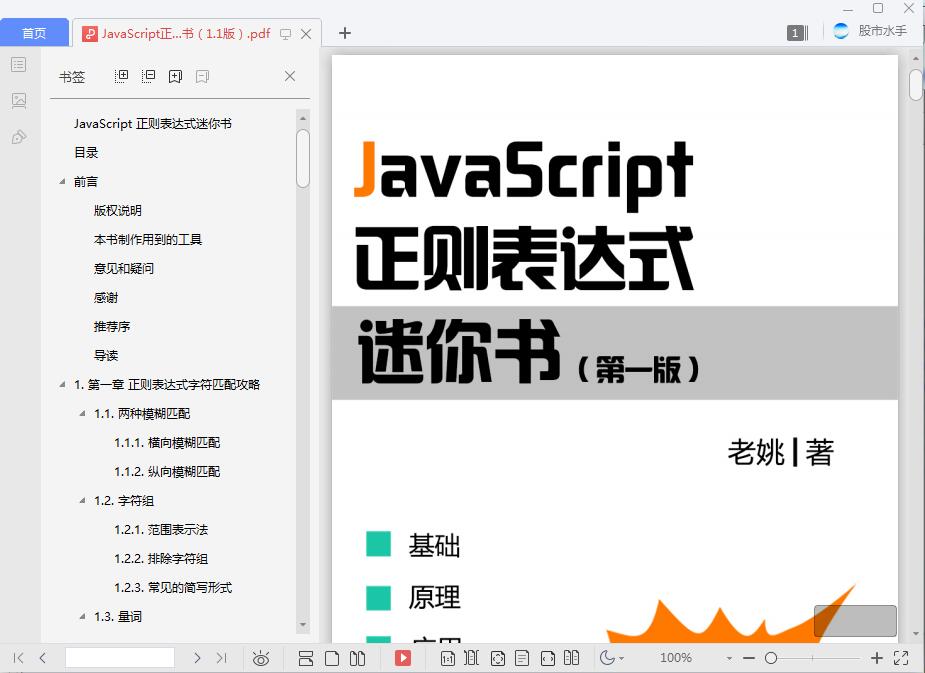Enter fullscreen mode with the corner icon
Screen dimensions: 925x673
click(x=901, y=658)
